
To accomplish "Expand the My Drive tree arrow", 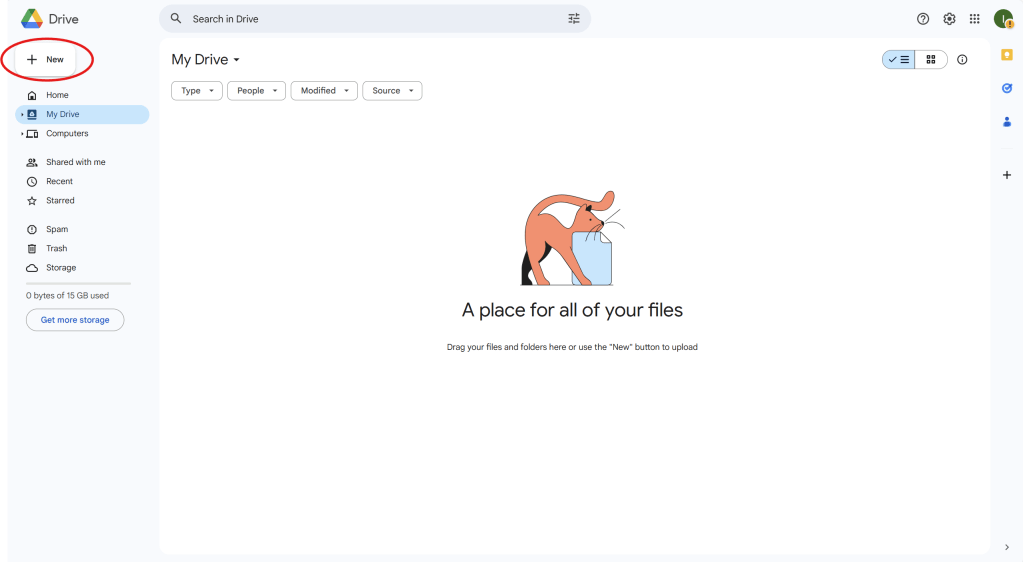I will pyautogui.click(x=22, y=115).
